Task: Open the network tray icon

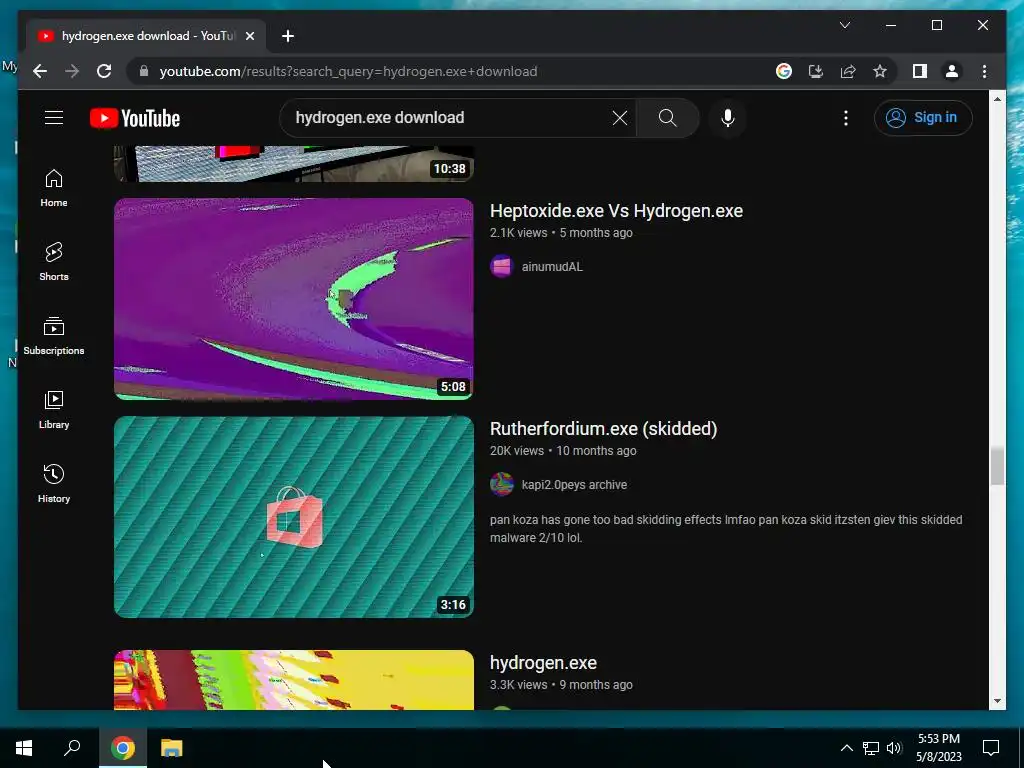Action: coord(871,748)
